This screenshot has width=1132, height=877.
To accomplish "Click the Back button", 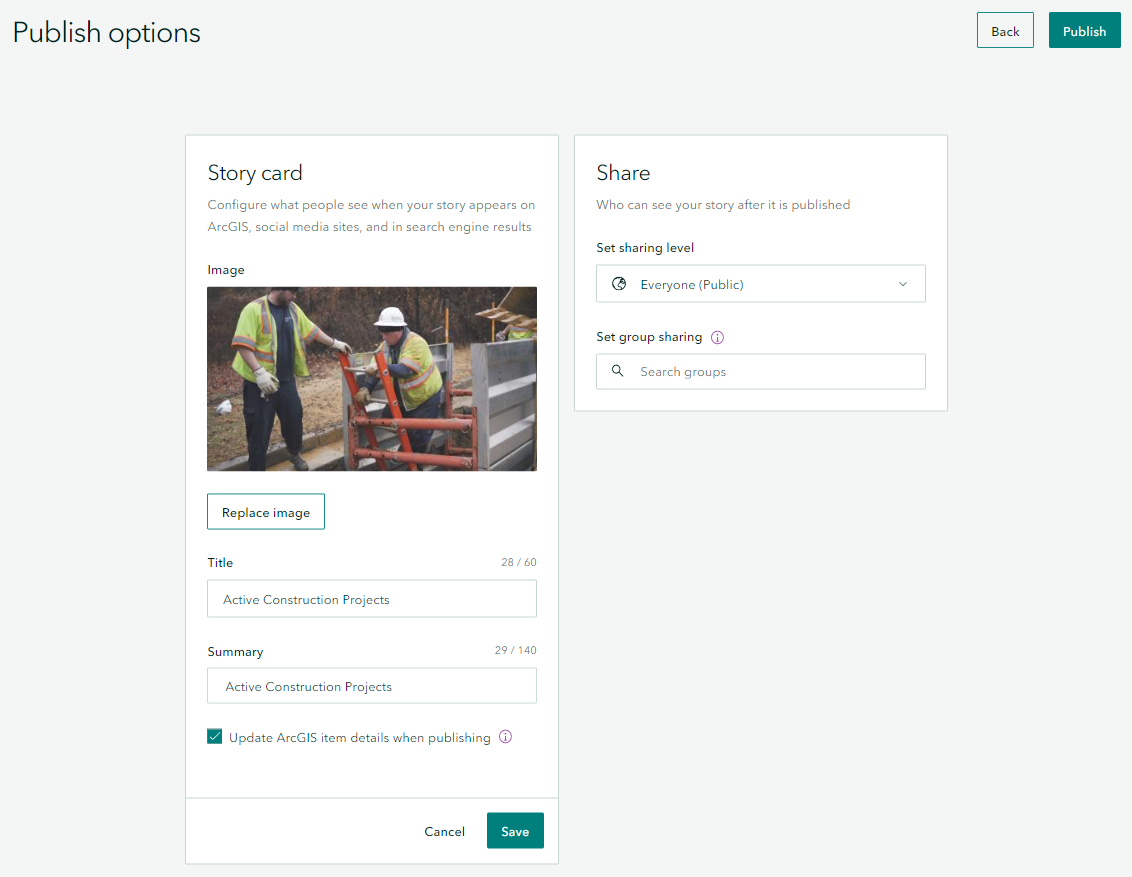I will click(x=1005, y=31).
